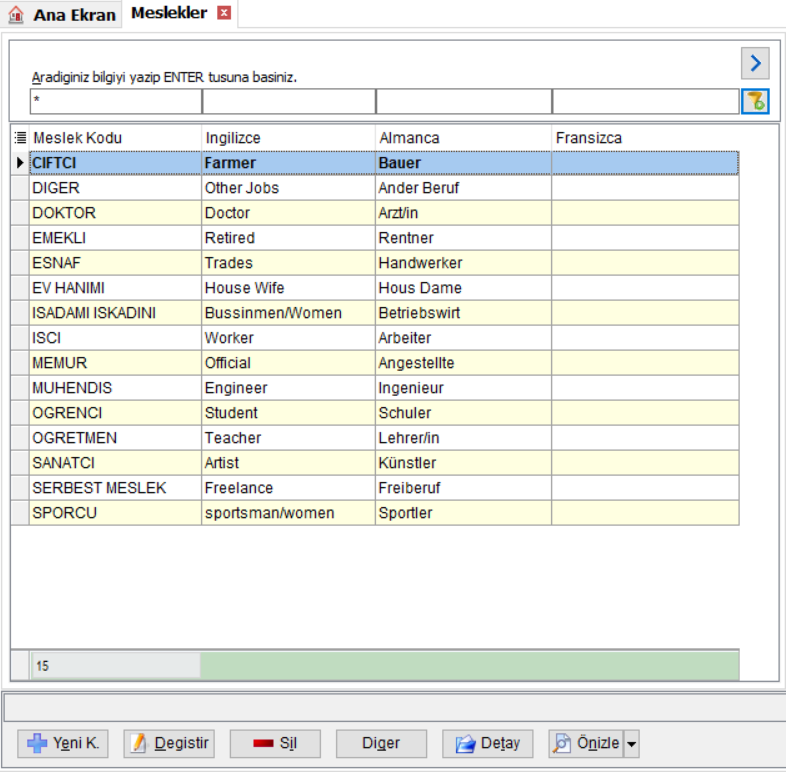Expand the Önizle dropdown arrow
The height and width of the screenshot is (772, 786).
click(x=632, y=743)
